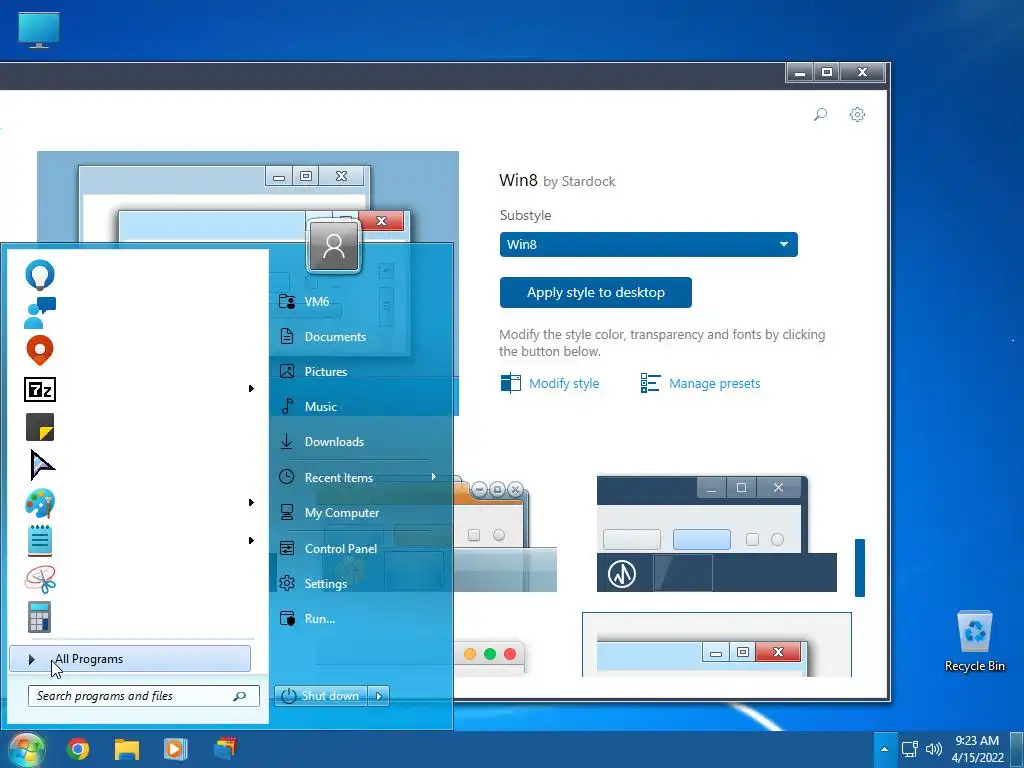Open the computer monitor desktop icon
1024x768 pixels.
[x=39, y=30]
